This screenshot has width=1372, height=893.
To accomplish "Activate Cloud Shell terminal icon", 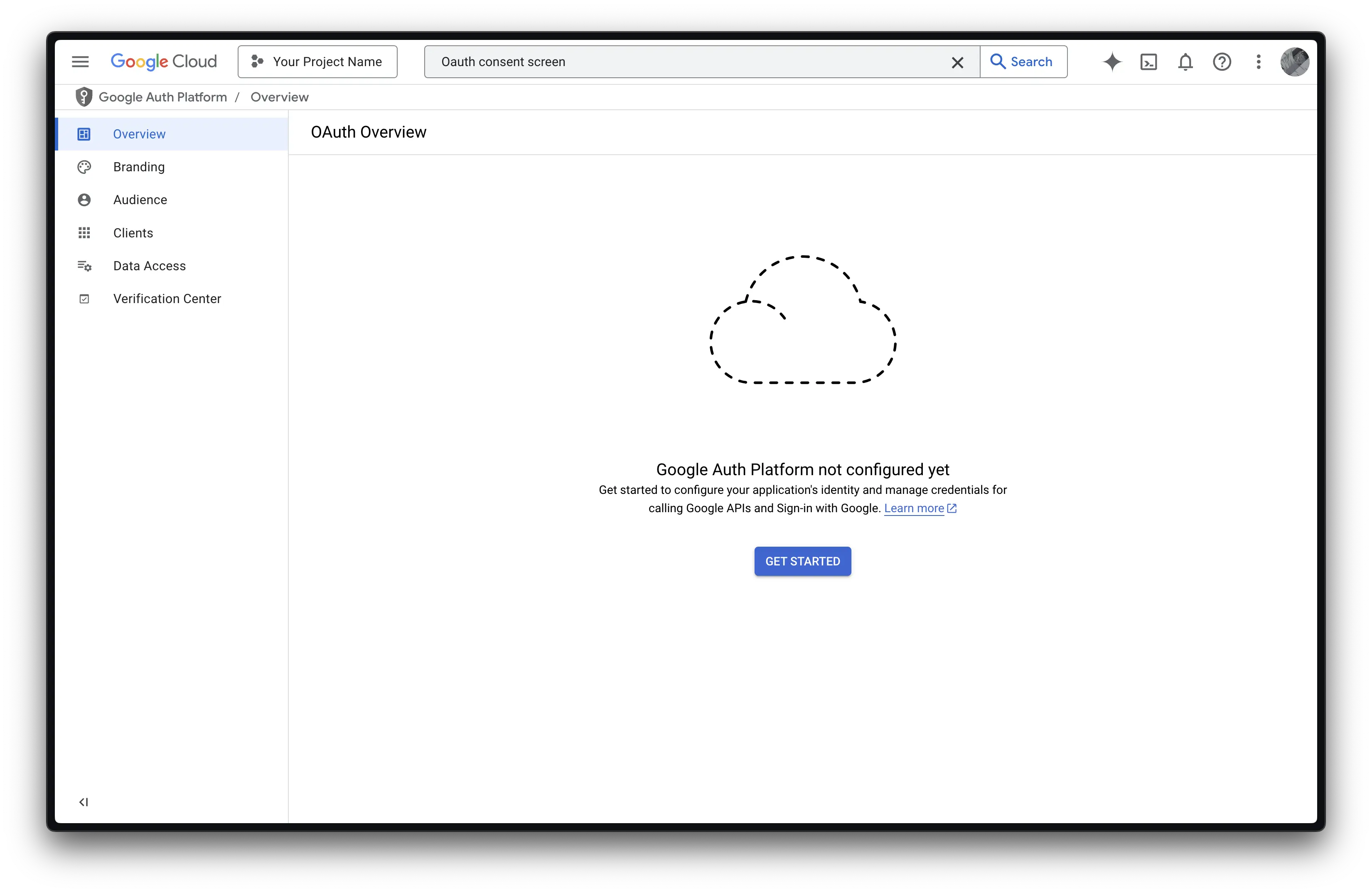I will coord(1148,62).
